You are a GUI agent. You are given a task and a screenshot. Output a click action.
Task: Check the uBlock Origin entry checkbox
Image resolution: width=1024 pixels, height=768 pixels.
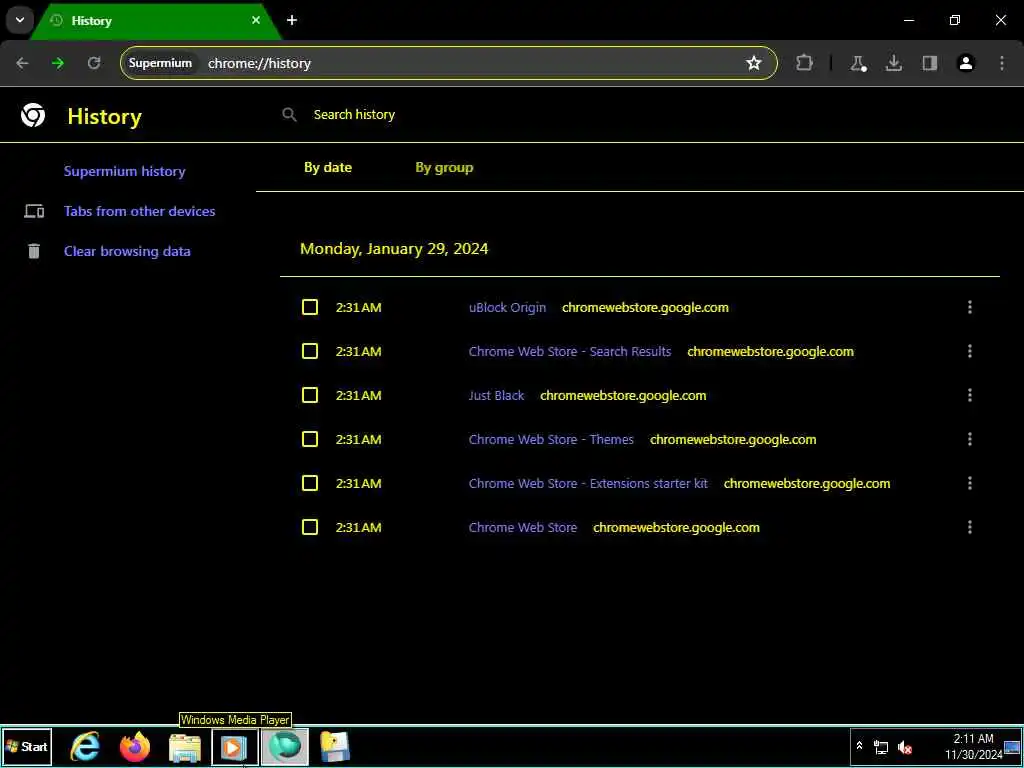tap(310, 307)
